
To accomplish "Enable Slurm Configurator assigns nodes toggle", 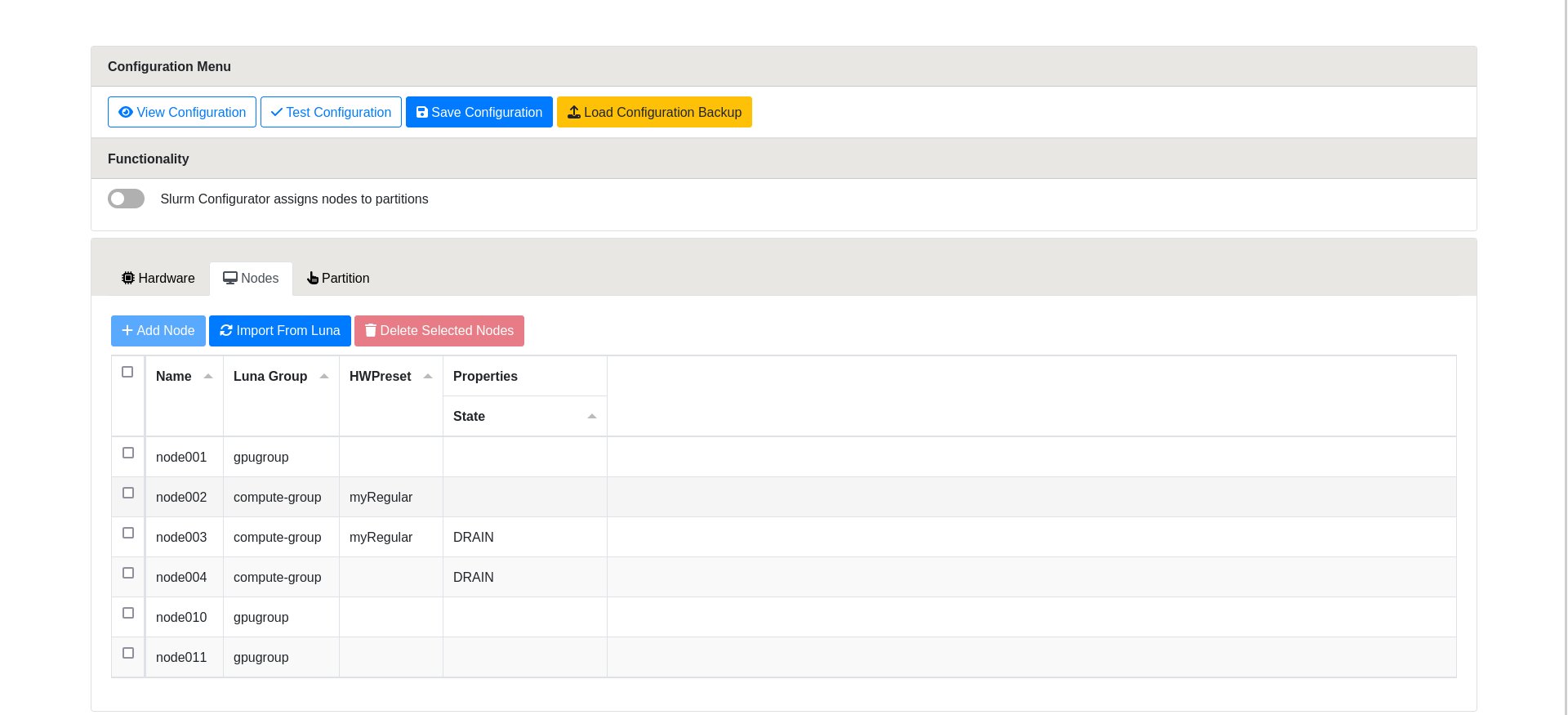I will pos(127,199).
